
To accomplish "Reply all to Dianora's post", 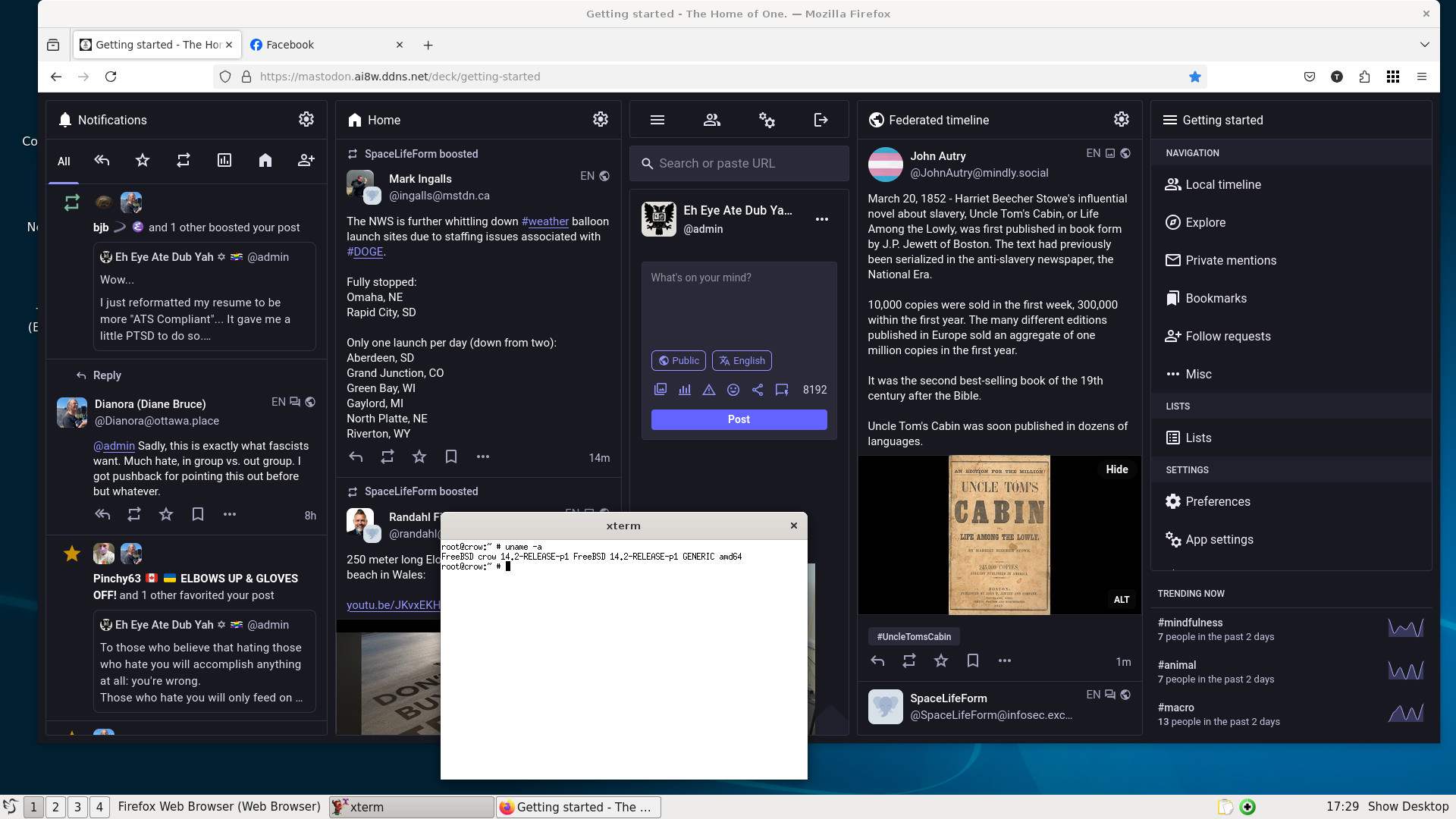I will 102,514.
